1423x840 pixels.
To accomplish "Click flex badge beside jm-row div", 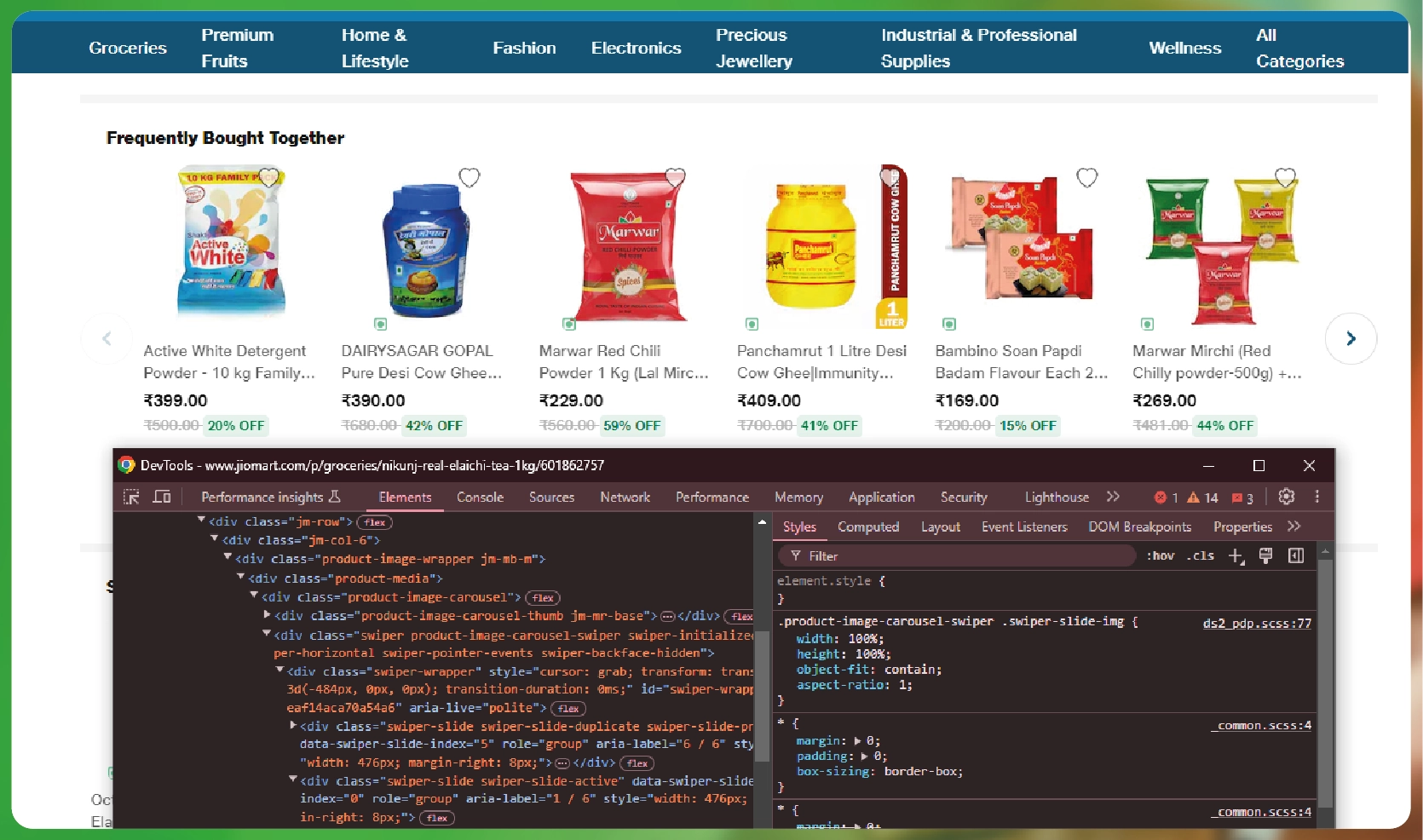I will click(x=375, y=522).
